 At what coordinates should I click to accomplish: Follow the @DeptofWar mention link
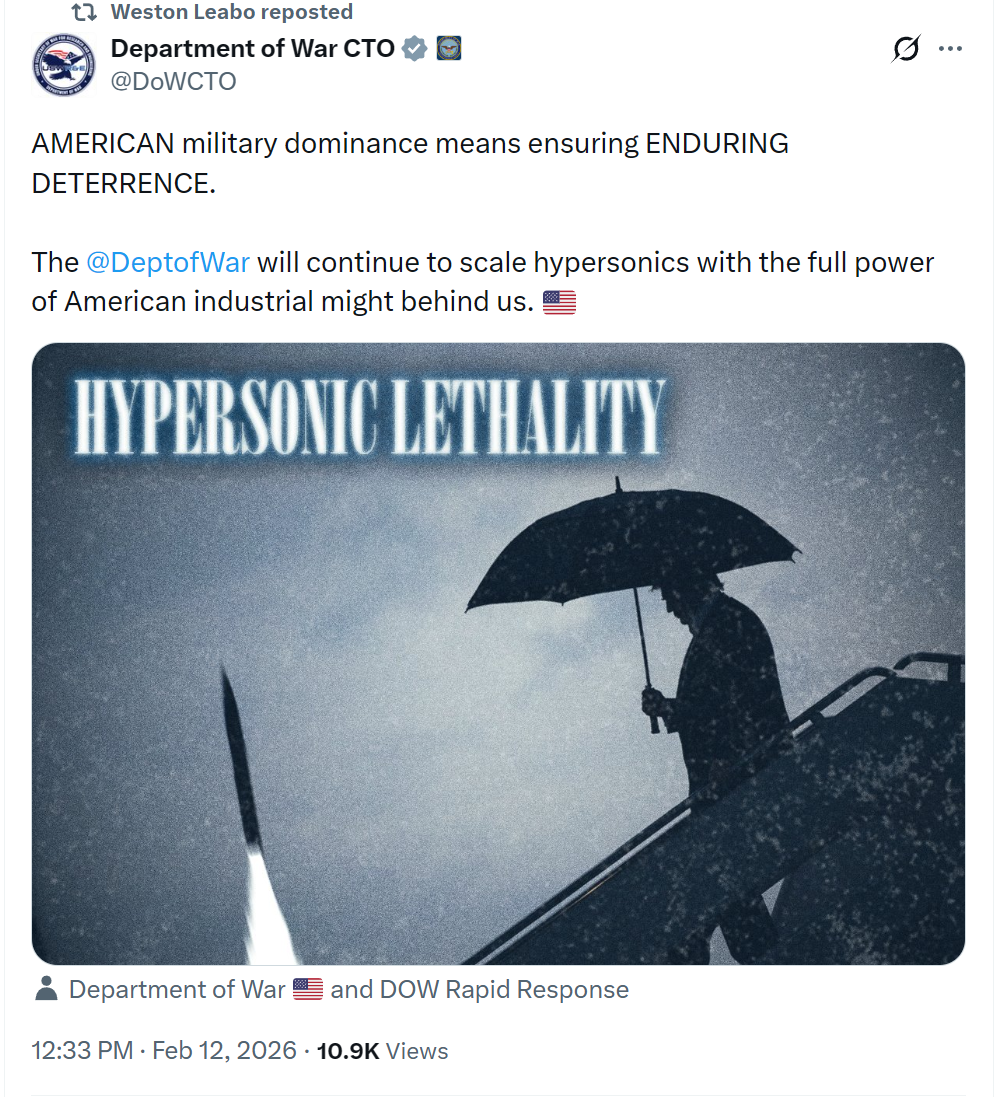click(168, 263)
